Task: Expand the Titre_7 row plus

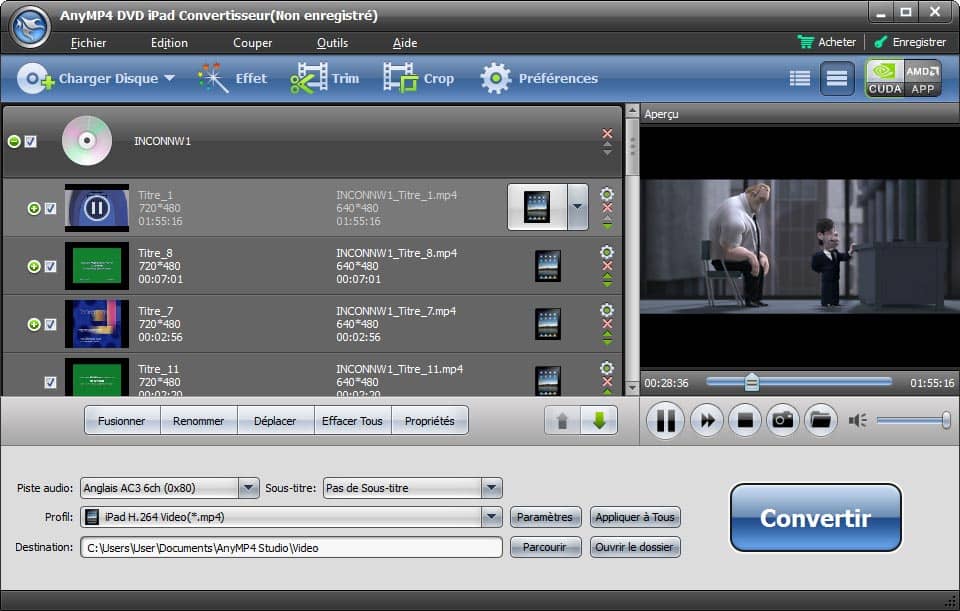Action: (x=34, y=324)
